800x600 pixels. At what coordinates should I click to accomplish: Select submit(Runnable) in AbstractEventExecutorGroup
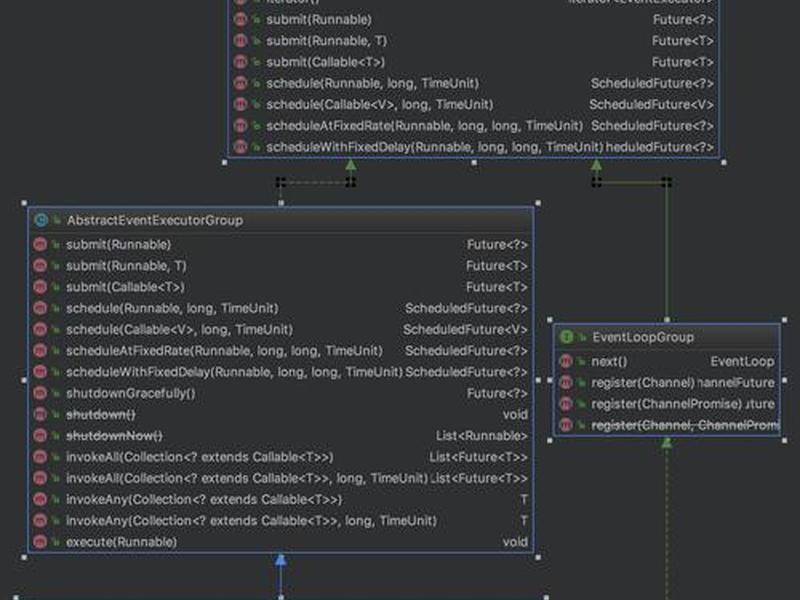(118, 245)
